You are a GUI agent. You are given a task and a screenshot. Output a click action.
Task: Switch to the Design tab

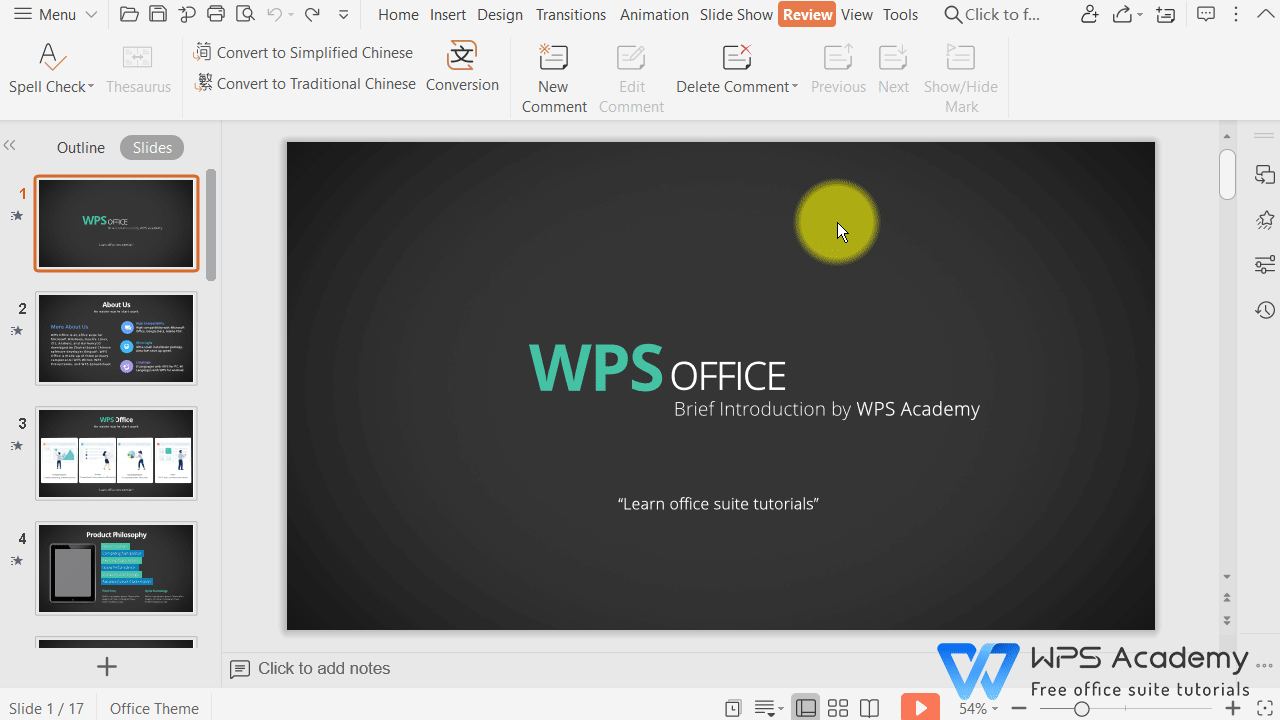(500, 14)
